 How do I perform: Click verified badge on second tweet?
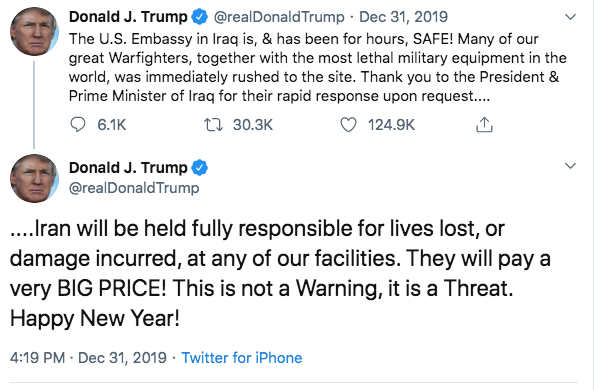click(x=200, y=168)
